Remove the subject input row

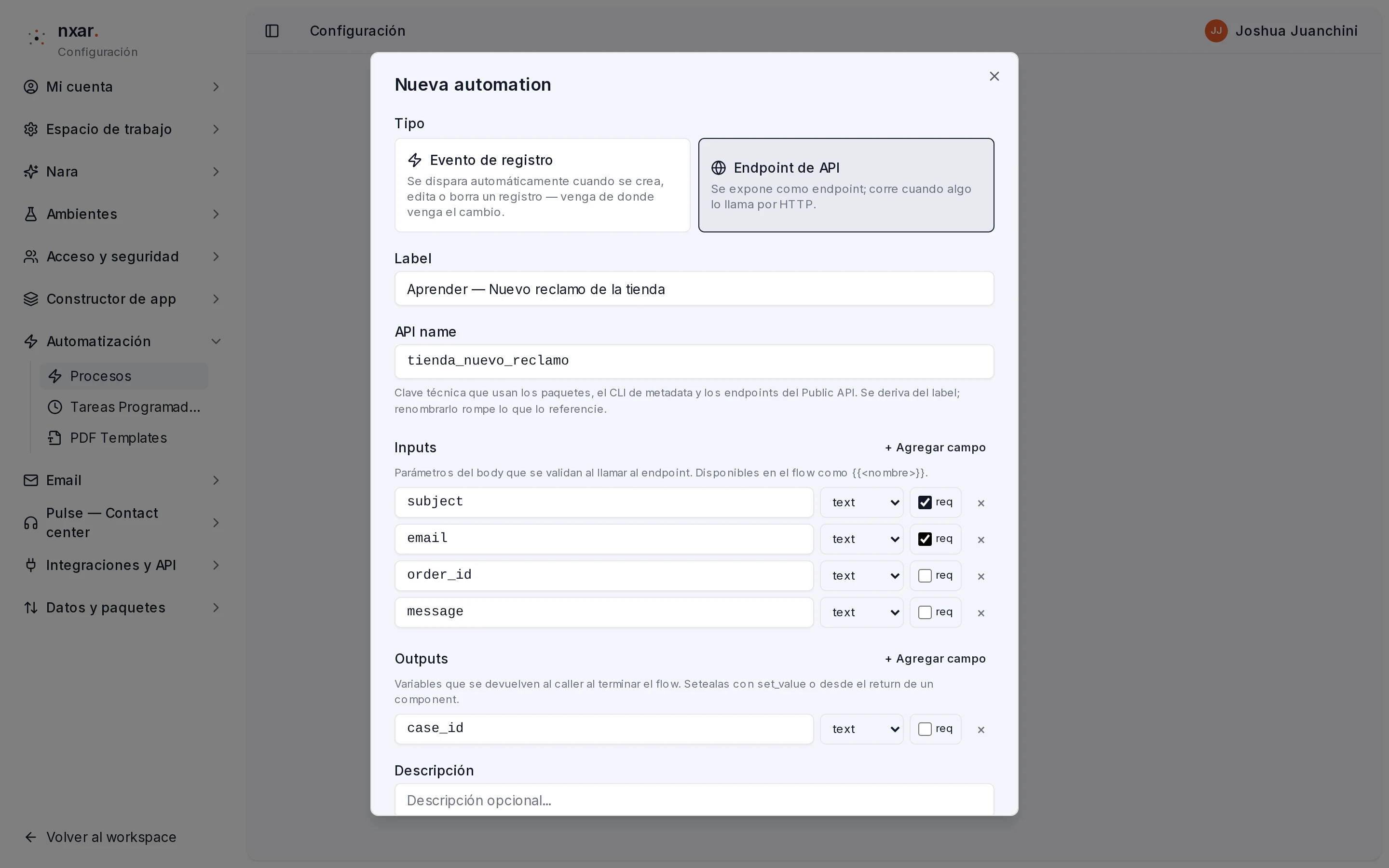tap(981, 503)
